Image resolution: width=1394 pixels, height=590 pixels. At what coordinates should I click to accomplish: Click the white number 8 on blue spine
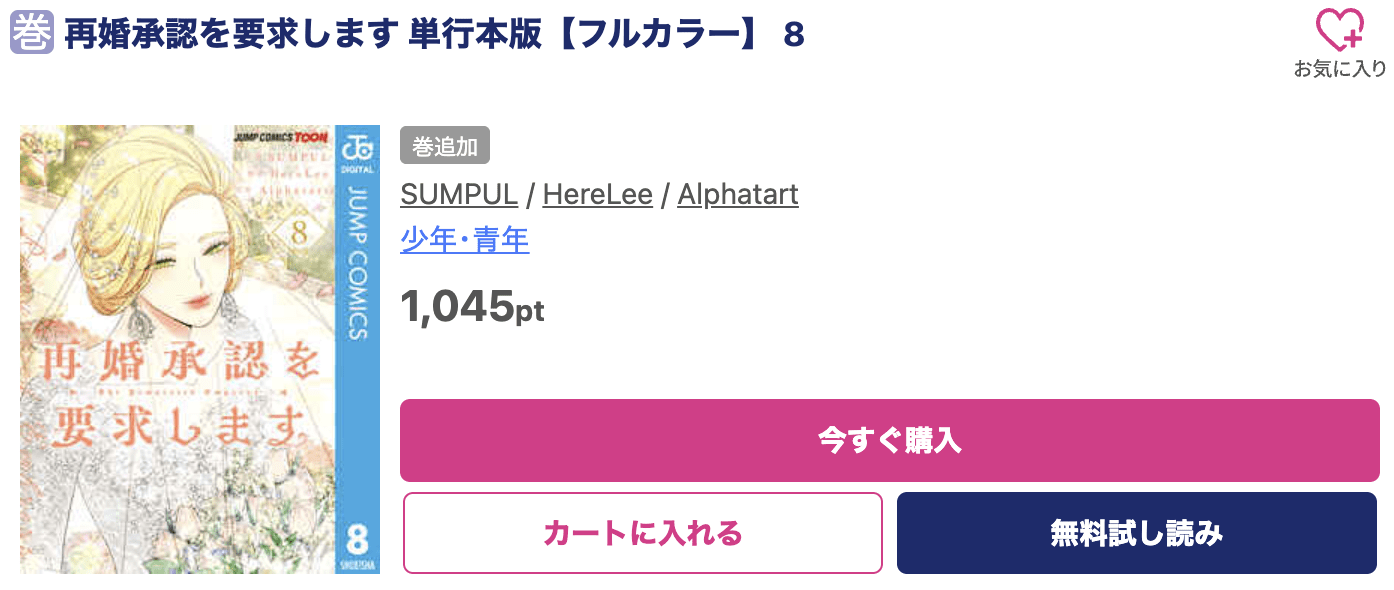click(x=357, y=537)
